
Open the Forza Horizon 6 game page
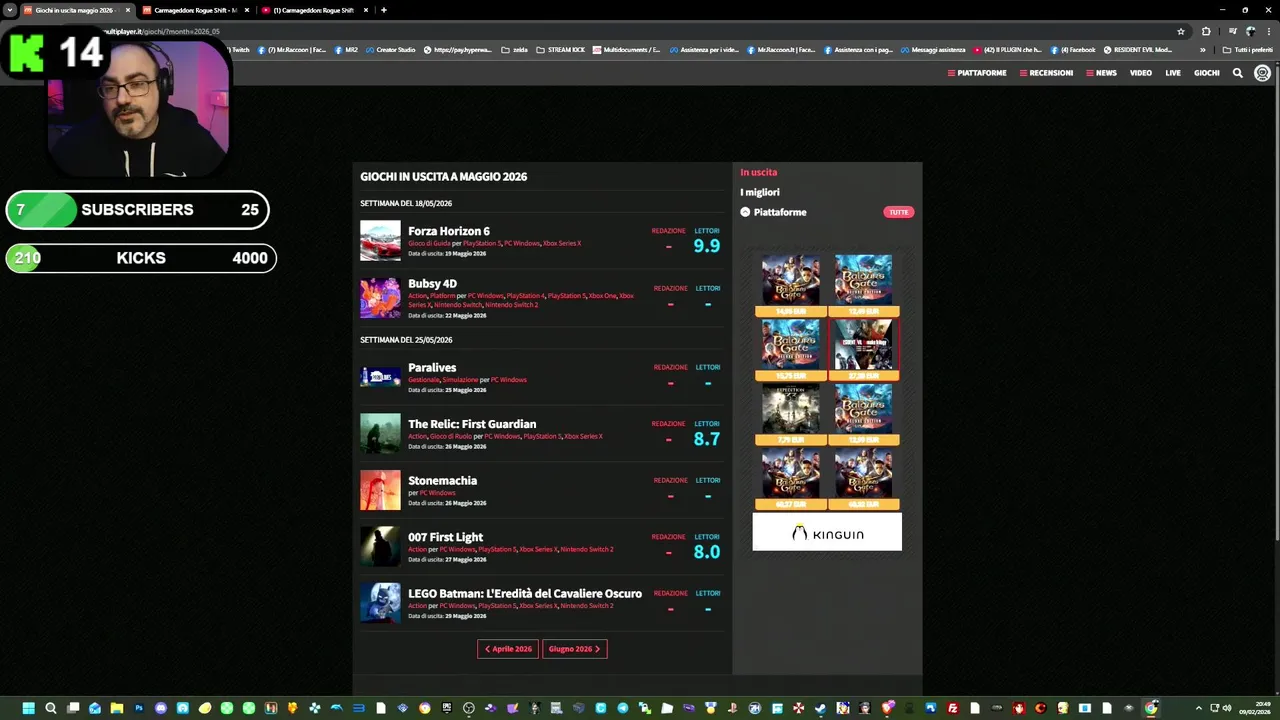pyautogui.click(x=449, y=231)
